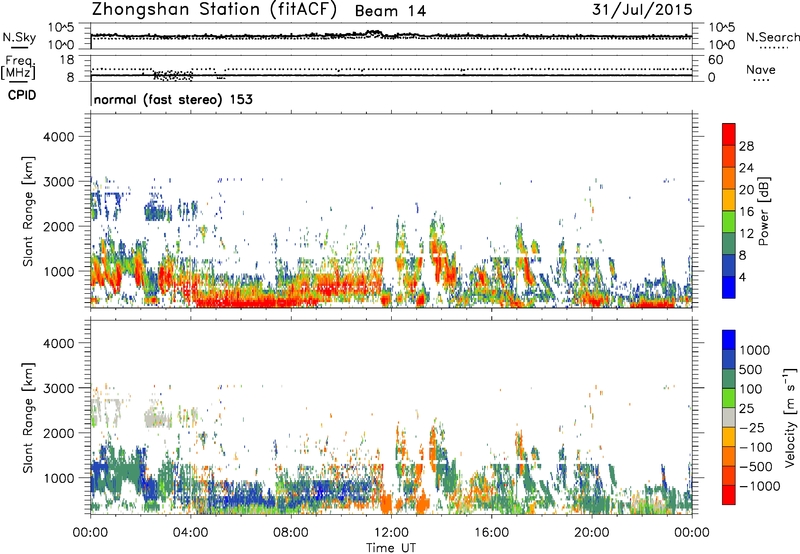Click the 08:00 time tick label
This screenshot has width=800, height=554.
[291, 533]
